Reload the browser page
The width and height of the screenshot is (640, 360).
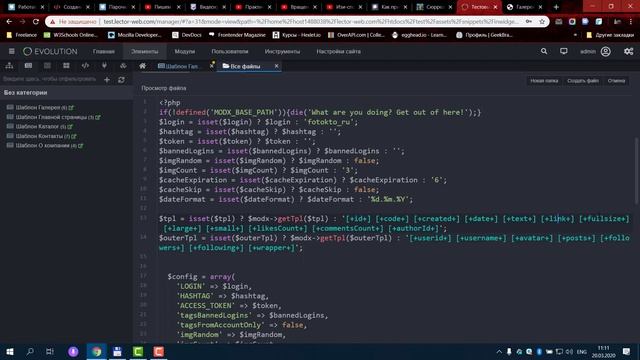coord(36,22)
